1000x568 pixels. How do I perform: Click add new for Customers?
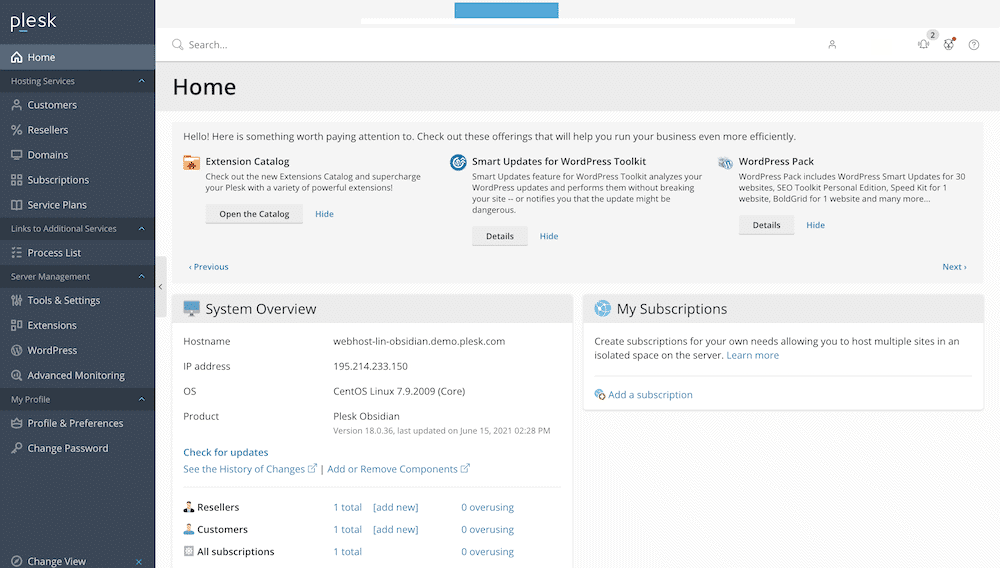(x=395, y=530)
